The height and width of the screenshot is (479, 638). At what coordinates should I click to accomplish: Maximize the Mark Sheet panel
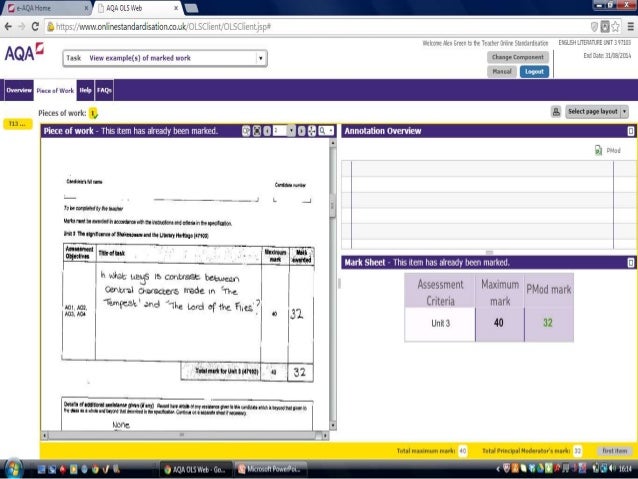point(631,262)
